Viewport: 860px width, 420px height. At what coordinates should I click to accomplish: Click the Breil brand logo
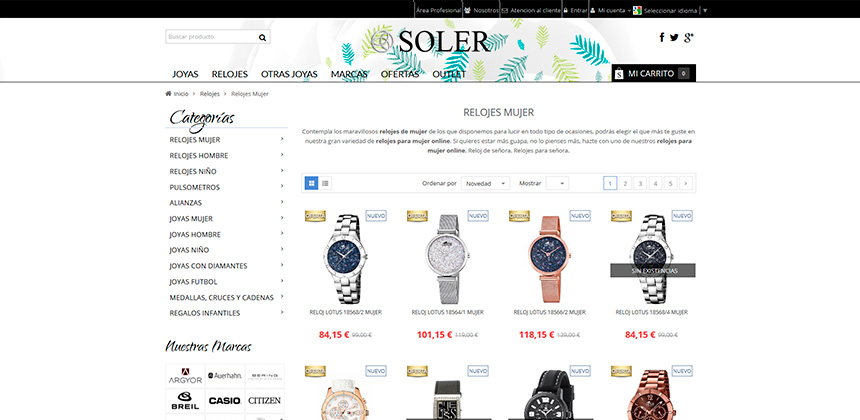click(185, 400)
